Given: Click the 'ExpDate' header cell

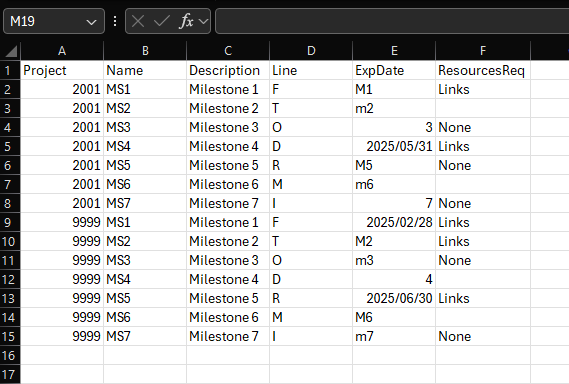Looking at the screenshot, I should (394, 70).
